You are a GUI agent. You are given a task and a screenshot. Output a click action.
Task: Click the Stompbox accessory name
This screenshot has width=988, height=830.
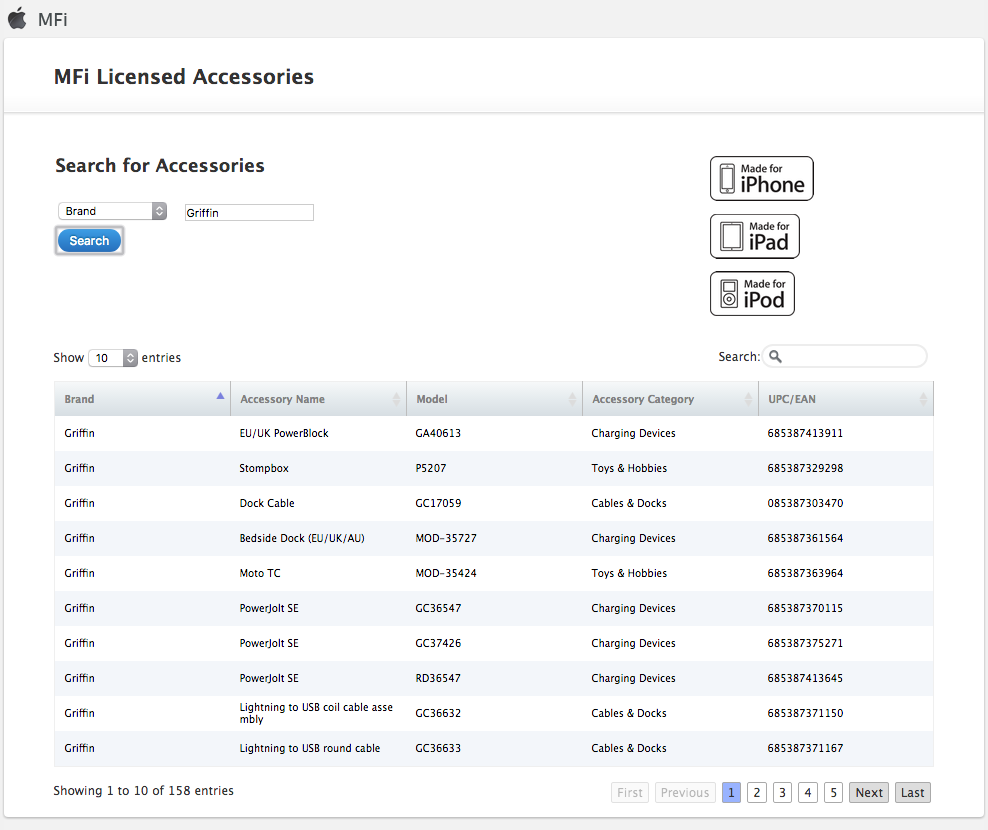[264, 468]
